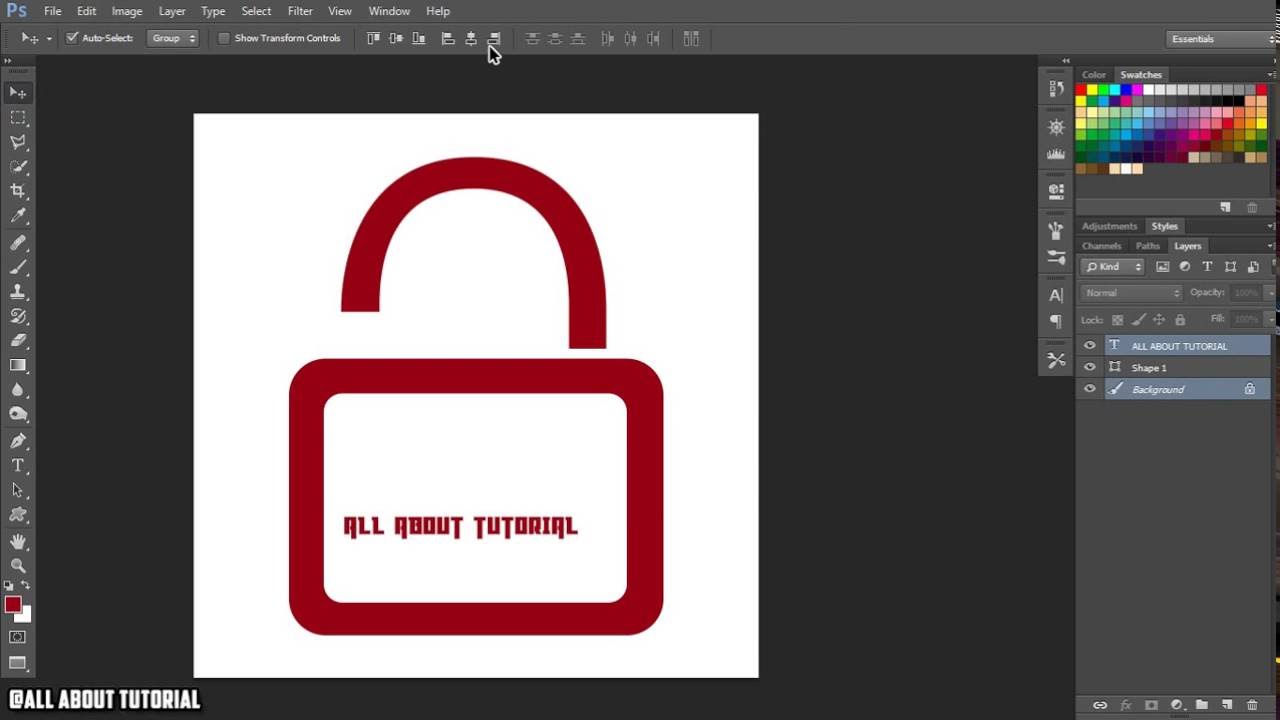
Task: Open the Kind filter dropdown
Action: (1112, 266)
